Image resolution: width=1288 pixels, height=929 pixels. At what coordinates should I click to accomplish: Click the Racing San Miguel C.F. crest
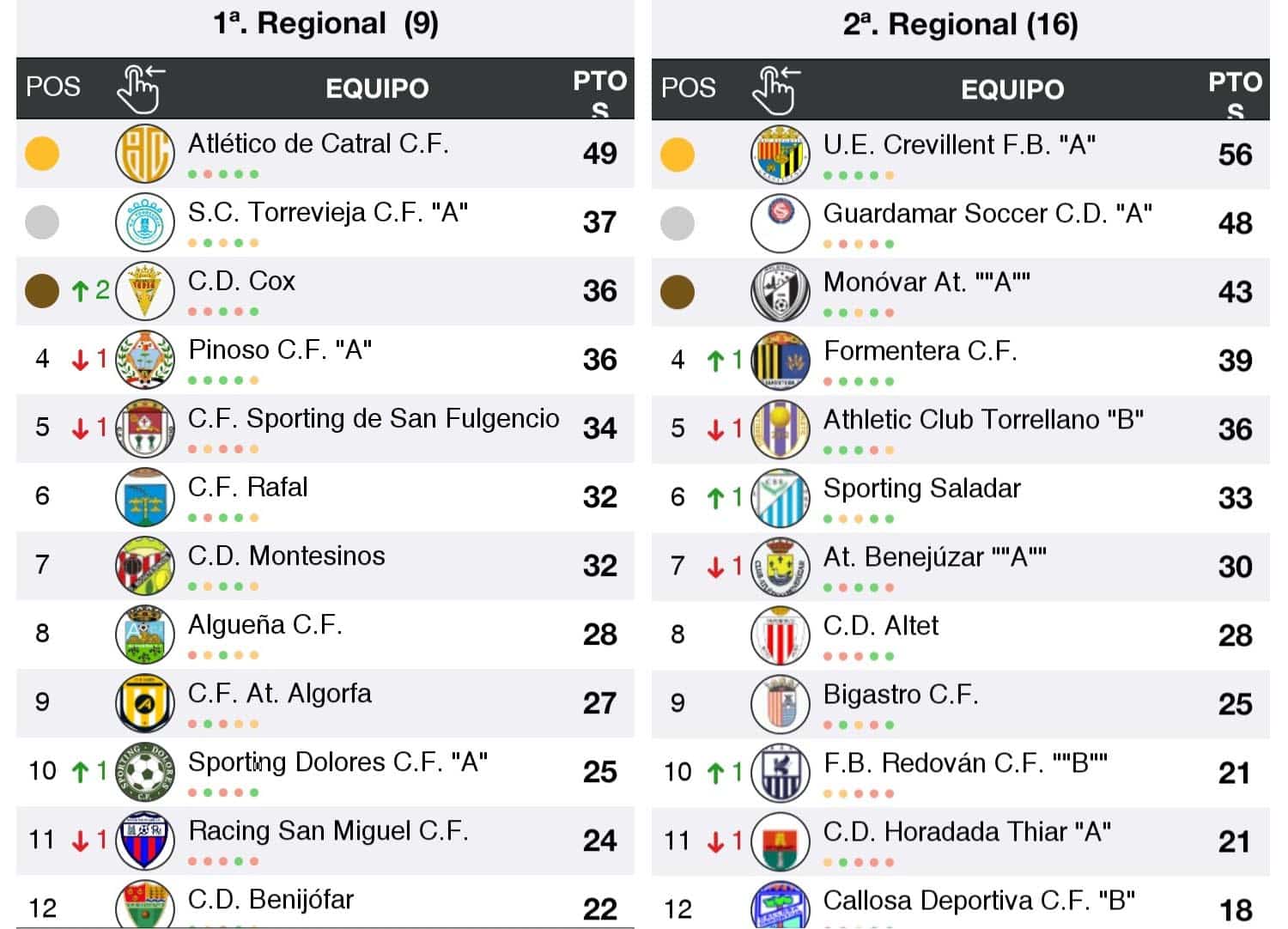tap(144, 841)
